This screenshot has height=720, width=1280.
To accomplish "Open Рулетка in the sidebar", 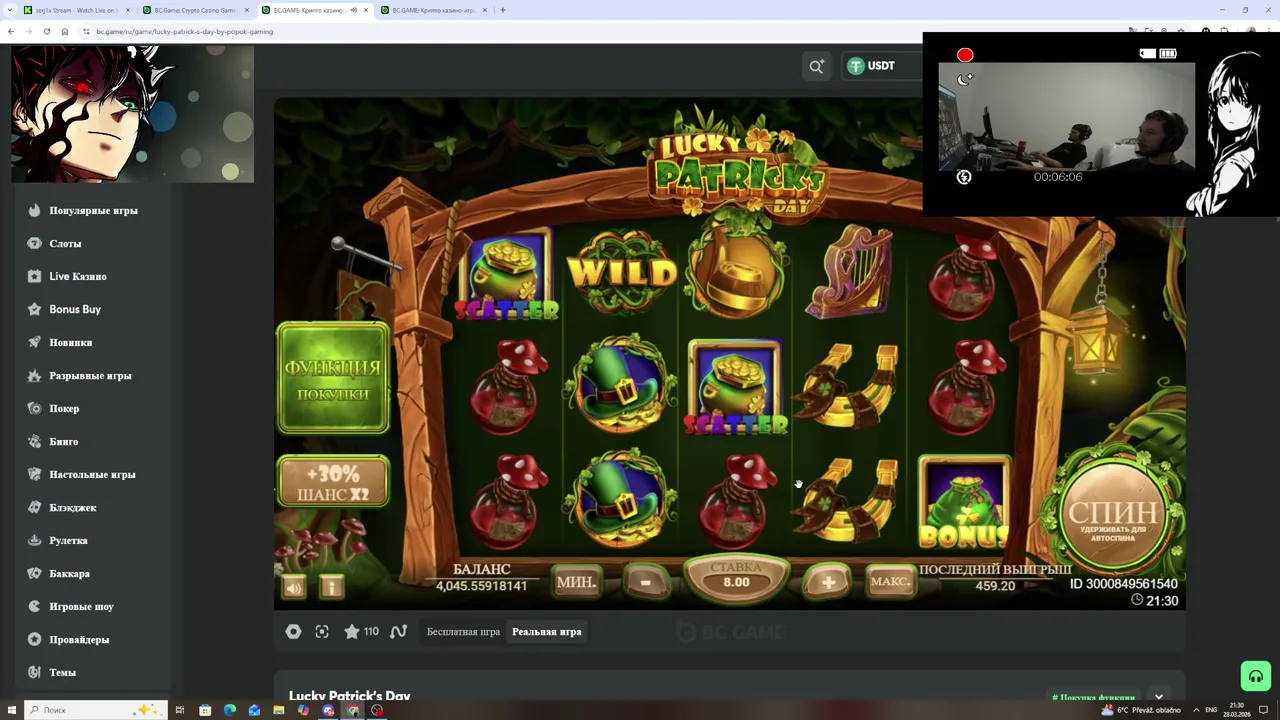I will click(x=69, y=540).
